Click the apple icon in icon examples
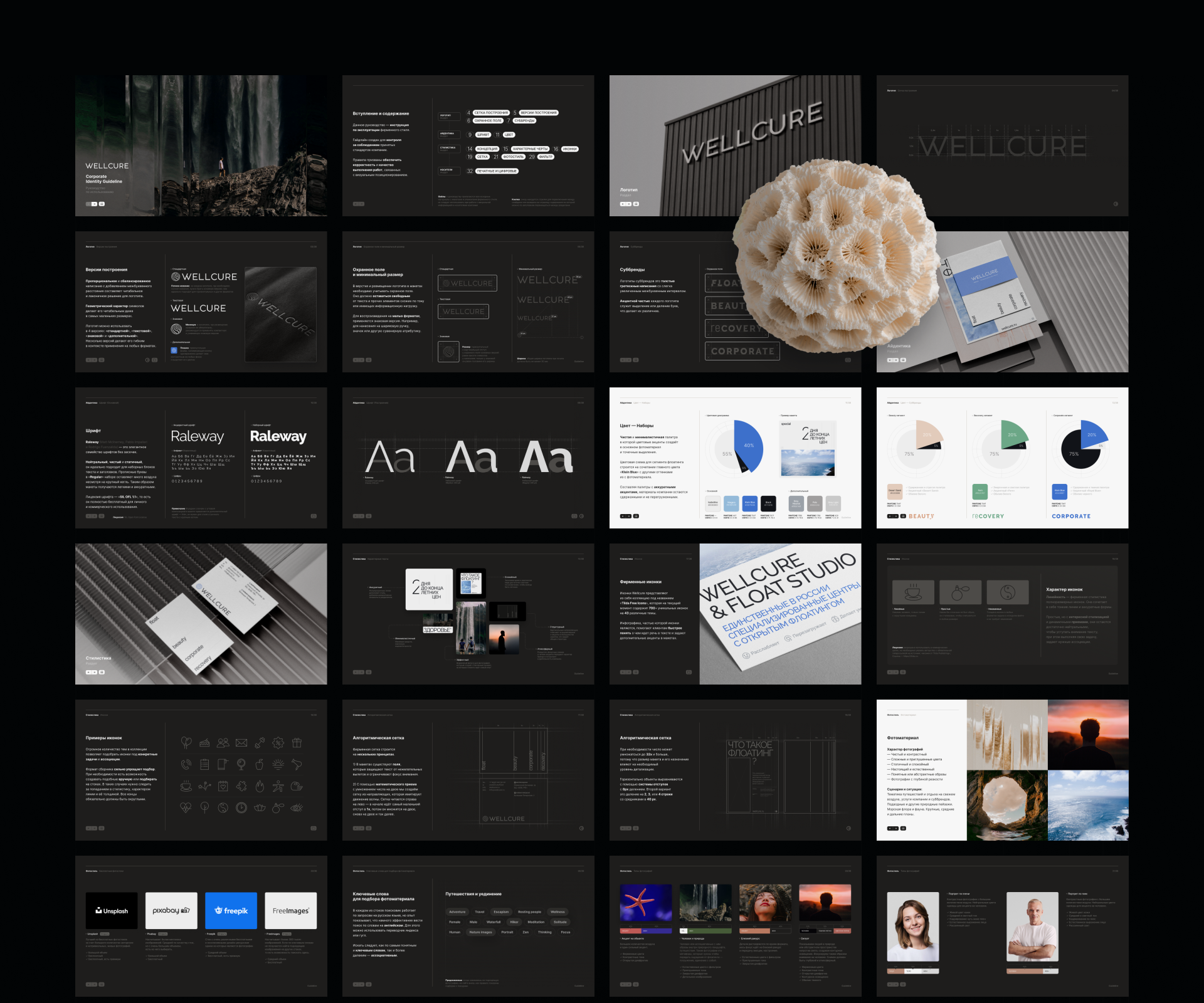1204x1003 pixels. (x=260, y=764)
